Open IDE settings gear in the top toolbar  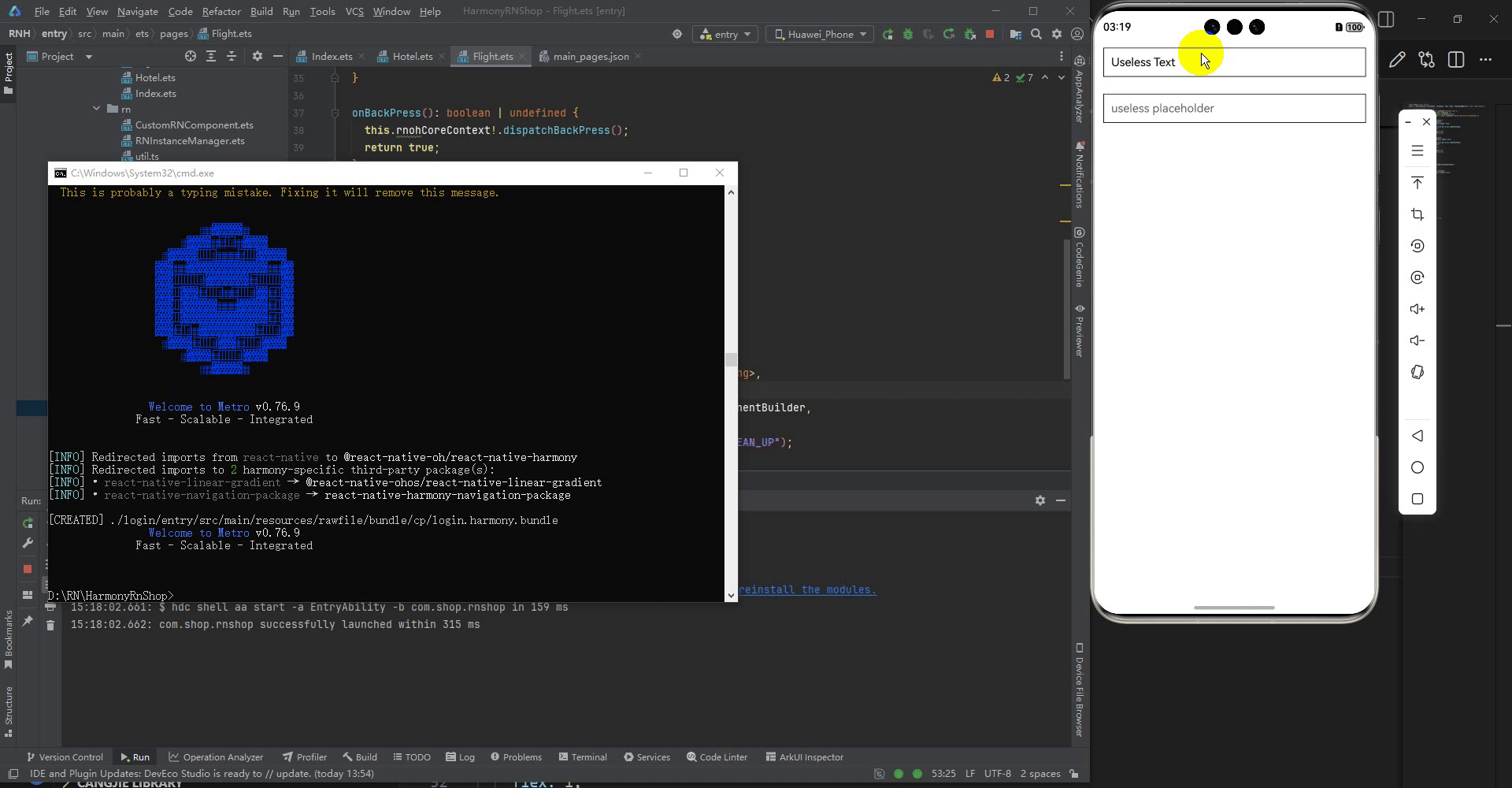click(x=1057, y=34)
